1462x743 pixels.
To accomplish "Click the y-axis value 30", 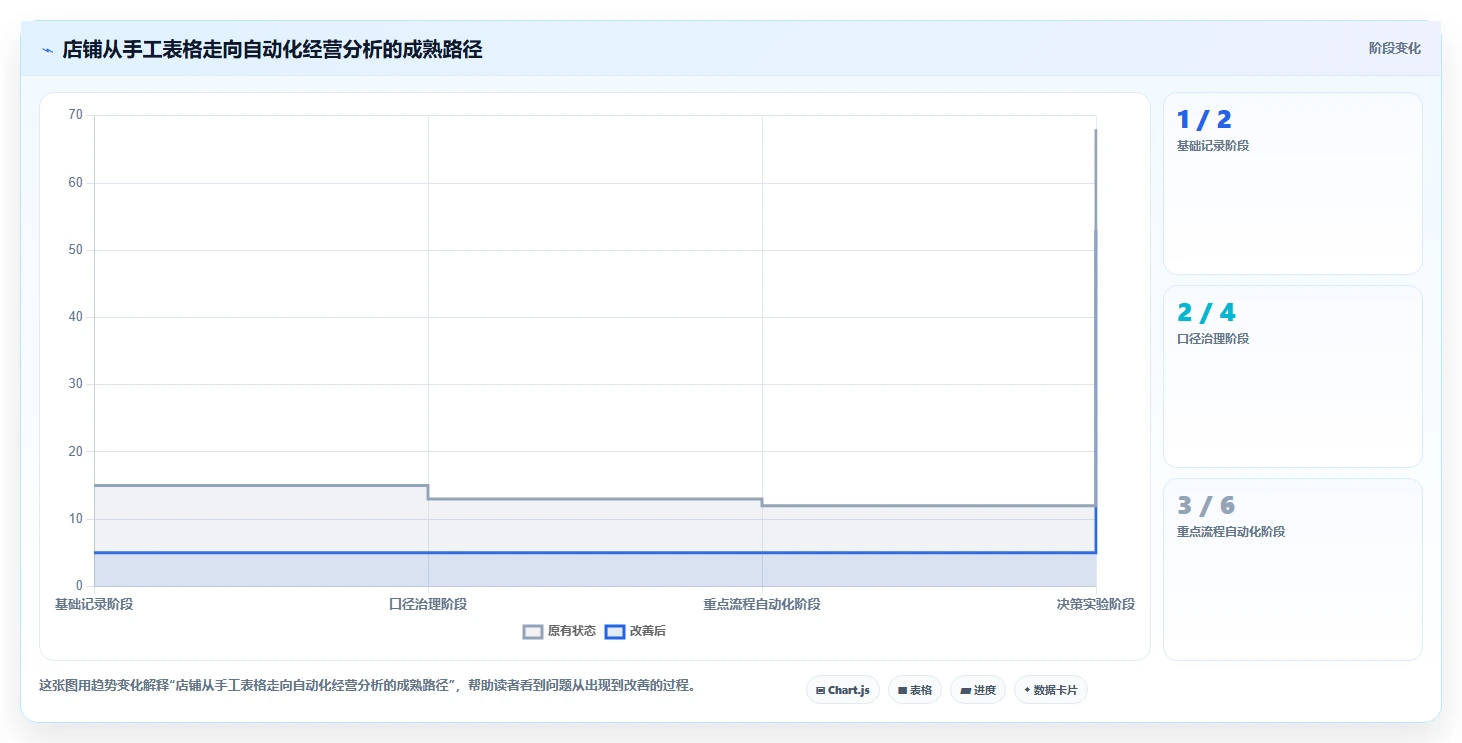I will click(76, 384).
